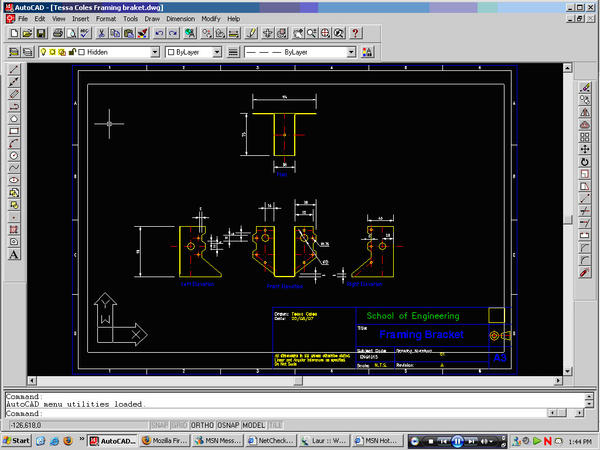Select the Ellipse draw tool
This screenshot has height=450, width=600.
coord(14,180)
